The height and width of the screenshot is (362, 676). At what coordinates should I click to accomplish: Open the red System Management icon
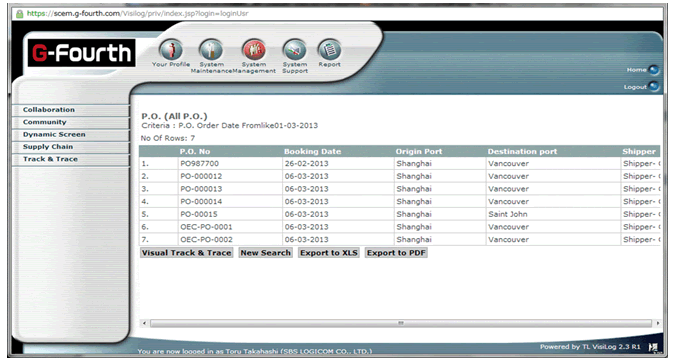(x=254, y=50)
